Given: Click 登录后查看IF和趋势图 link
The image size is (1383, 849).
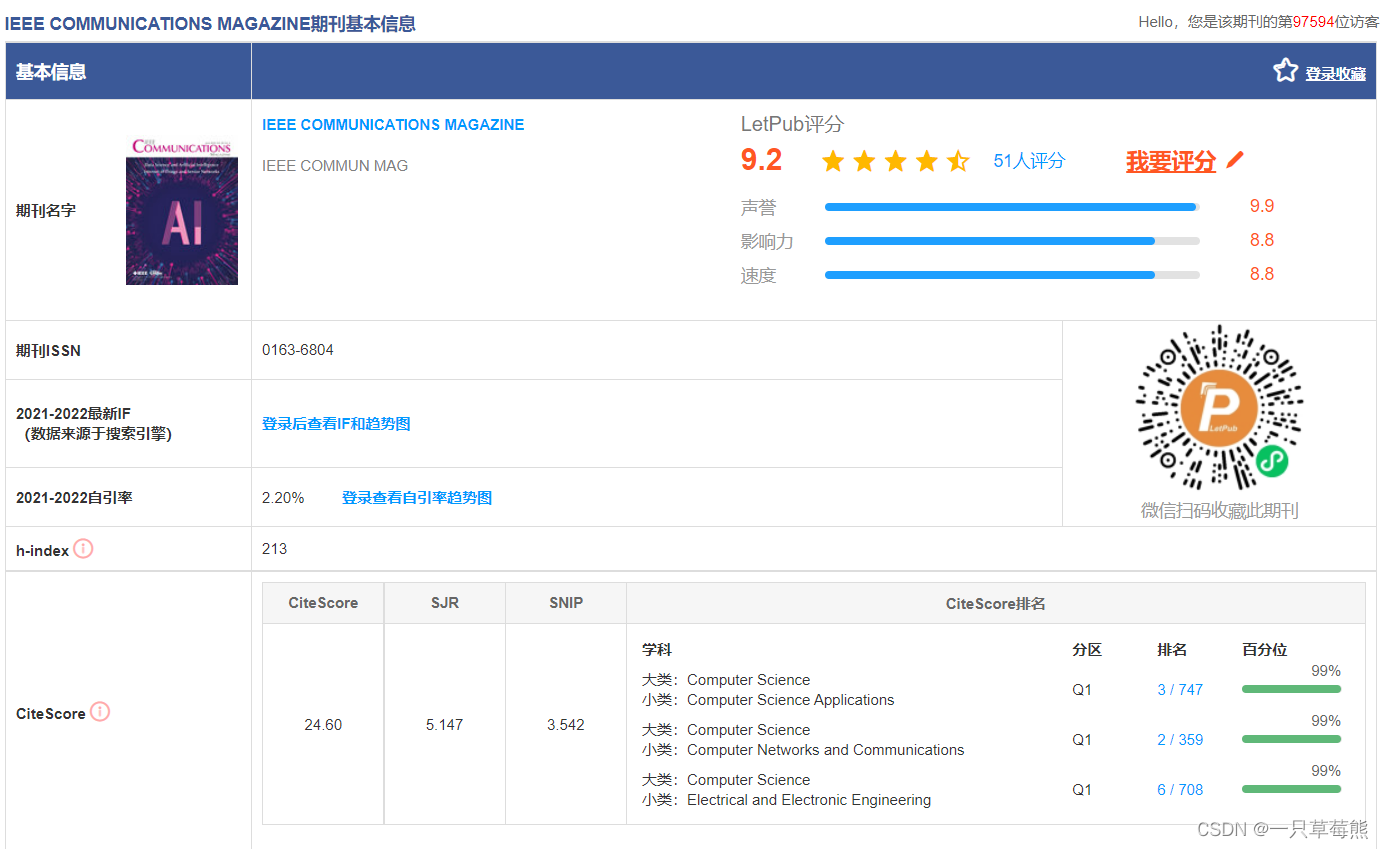Looking at the screenshot, I should point(336,424).
